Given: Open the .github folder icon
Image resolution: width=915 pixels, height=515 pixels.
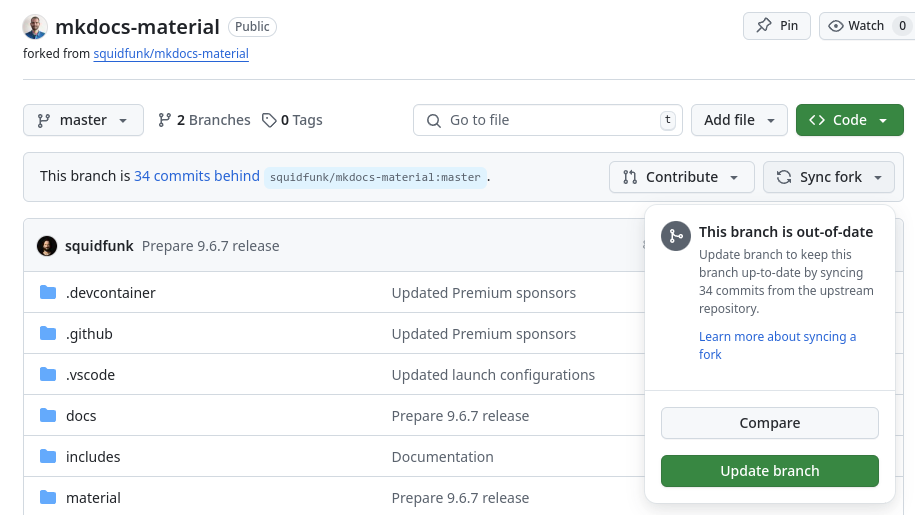Looking at the screenshot, I should (x=48, y=333).
